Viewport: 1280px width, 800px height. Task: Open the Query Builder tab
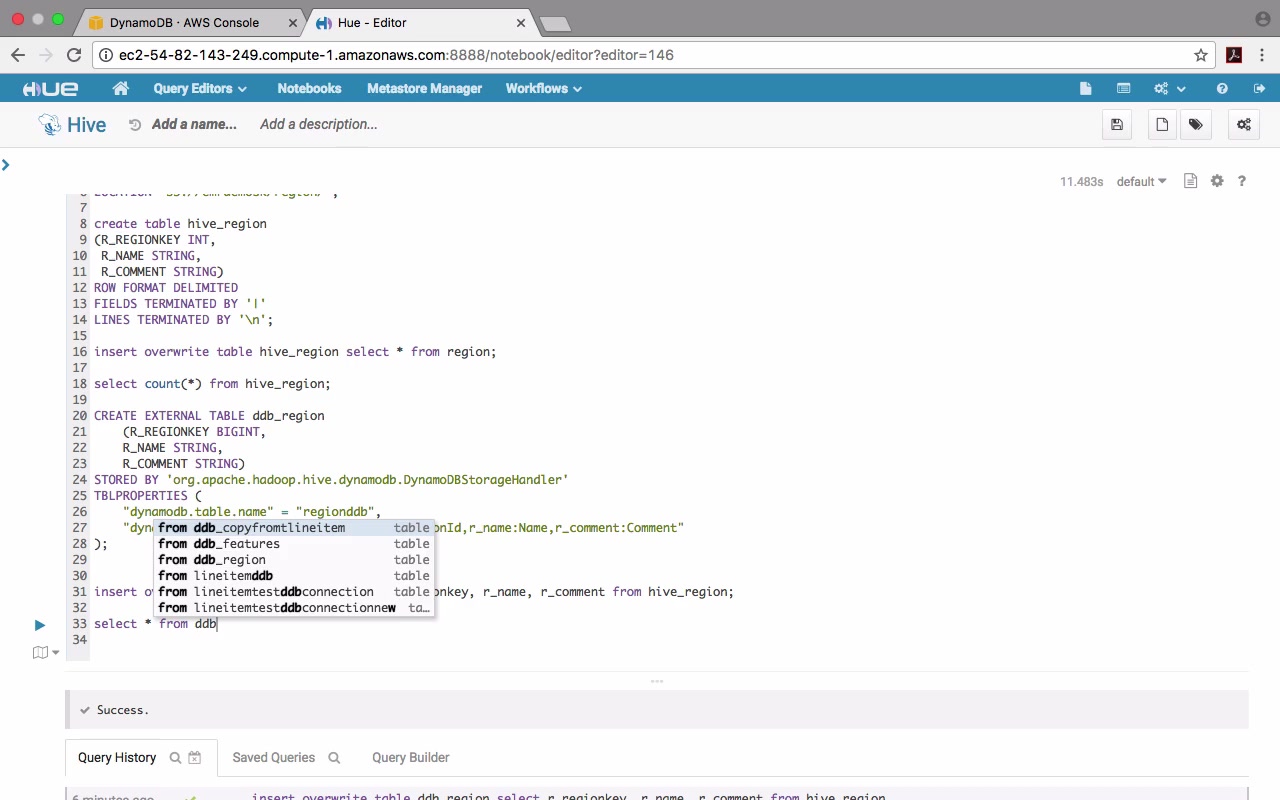pos(410,758)
